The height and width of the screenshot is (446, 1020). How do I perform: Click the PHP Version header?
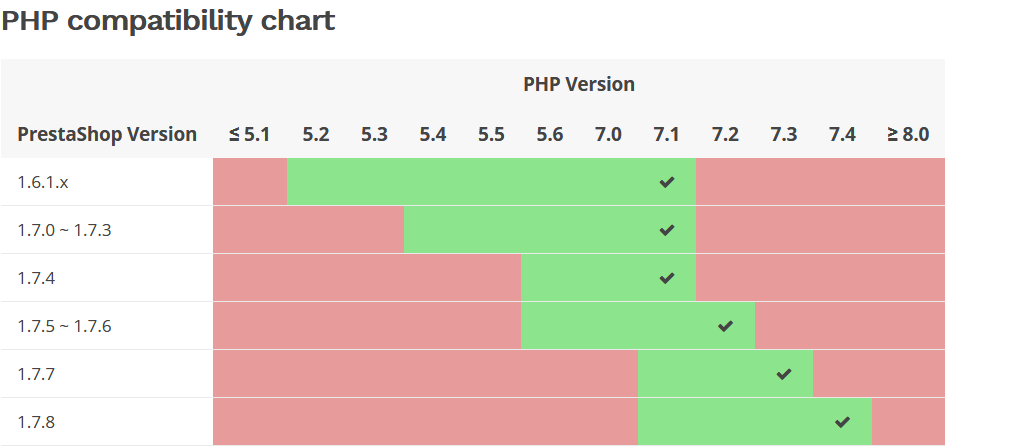coord(579,84)
